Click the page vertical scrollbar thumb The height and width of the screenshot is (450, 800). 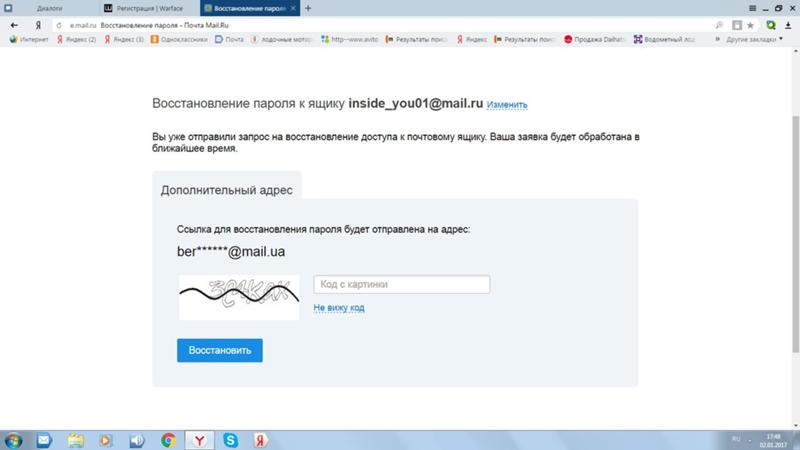point(795,234)
